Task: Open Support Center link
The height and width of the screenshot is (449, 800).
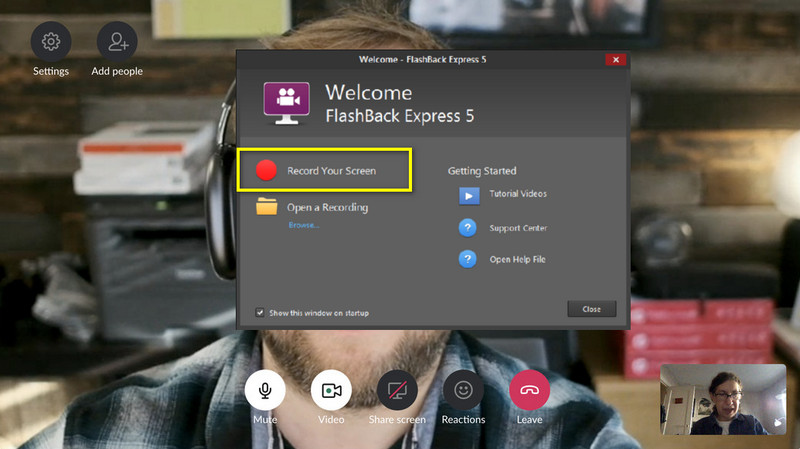Action: point(518,228)
